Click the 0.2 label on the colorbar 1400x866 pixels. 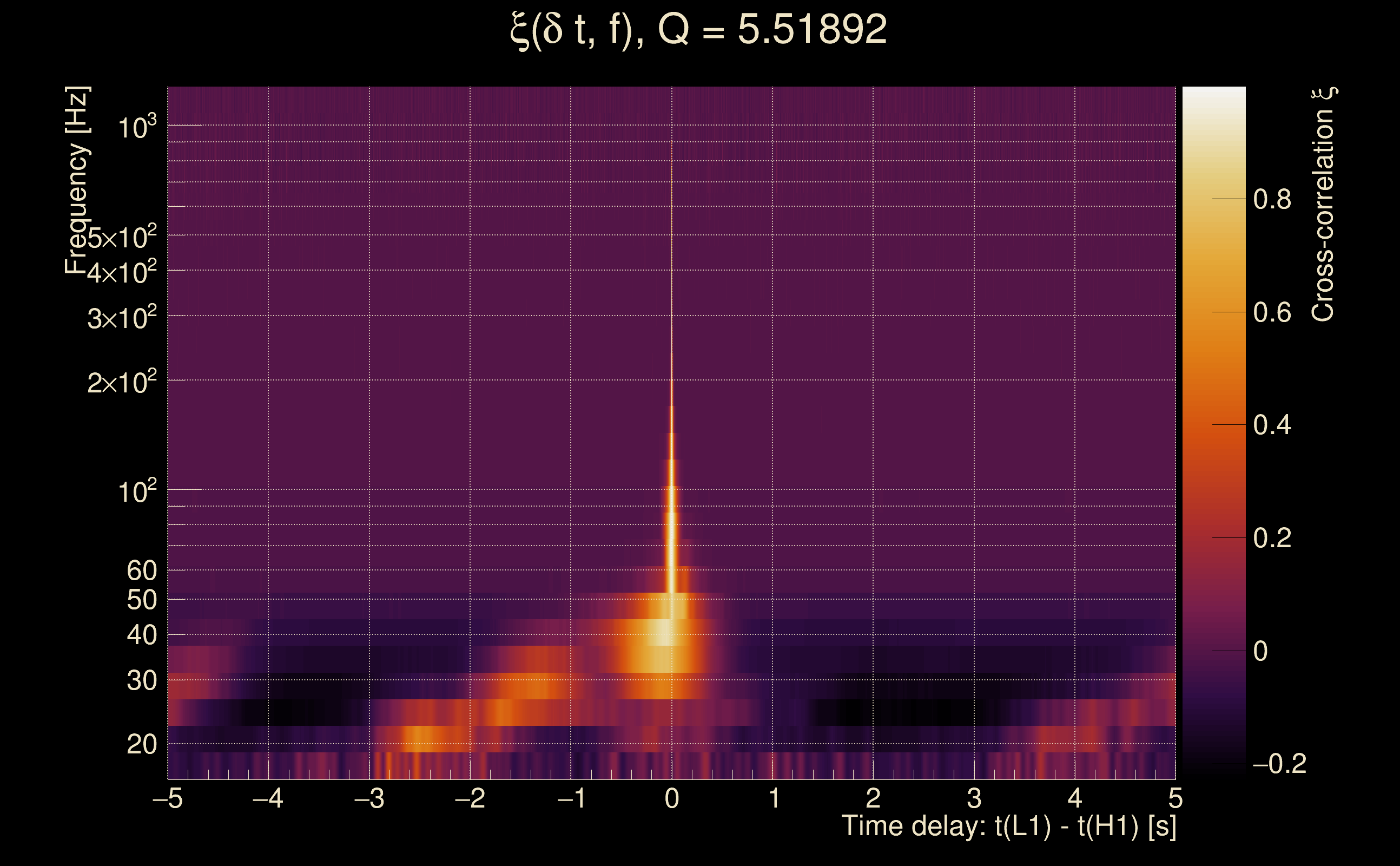click(x=1272, y=539)
